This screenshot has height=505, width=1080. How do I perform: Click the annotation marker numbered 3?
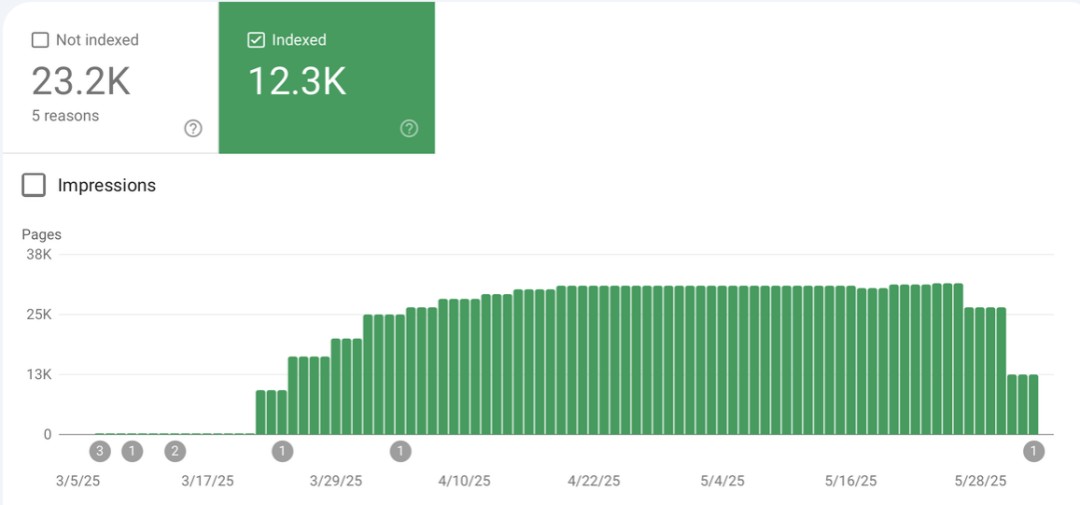pos(99,451)
